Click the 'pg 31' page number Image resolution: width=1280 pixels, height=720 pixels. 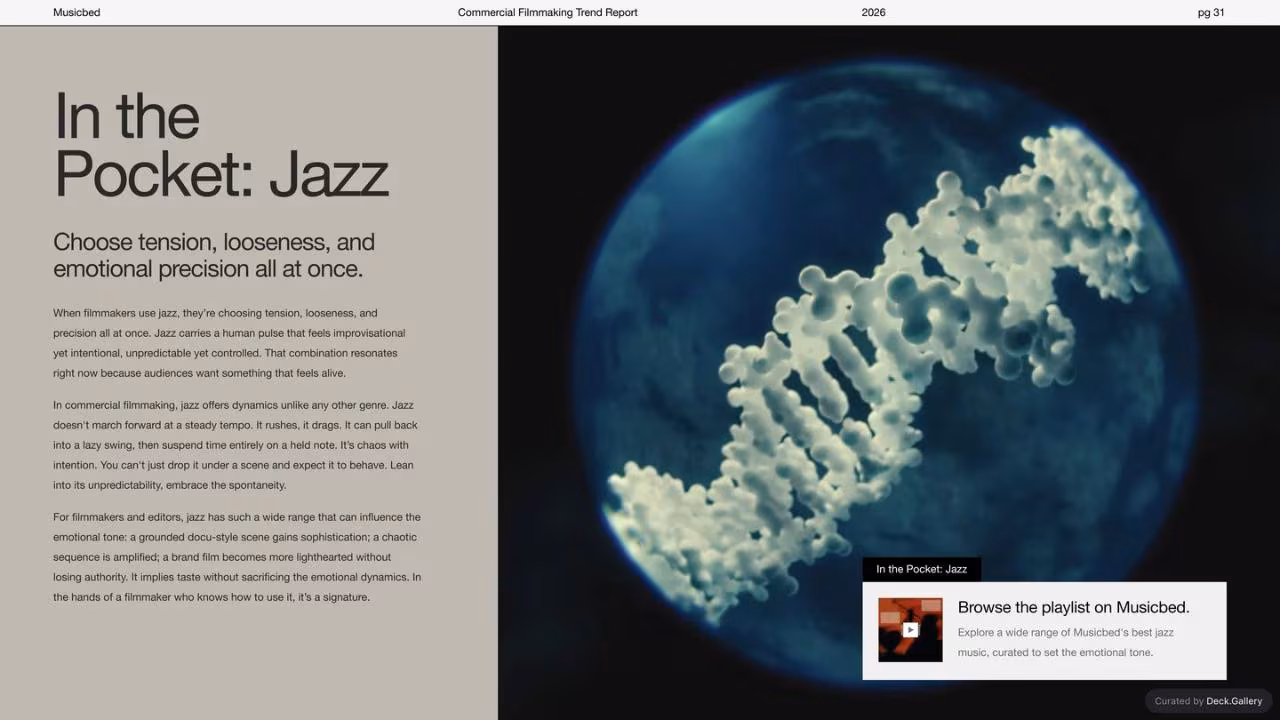1211,12
